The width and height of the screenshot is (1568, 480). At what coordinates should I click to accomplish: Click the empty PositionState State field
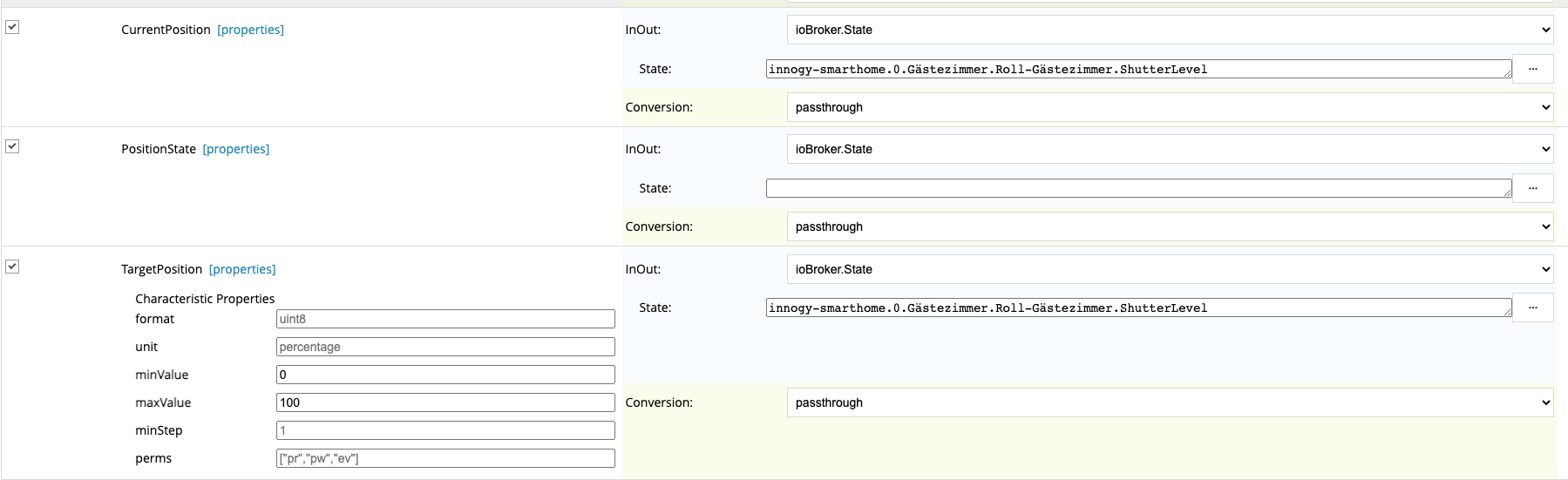point(1137,188)
